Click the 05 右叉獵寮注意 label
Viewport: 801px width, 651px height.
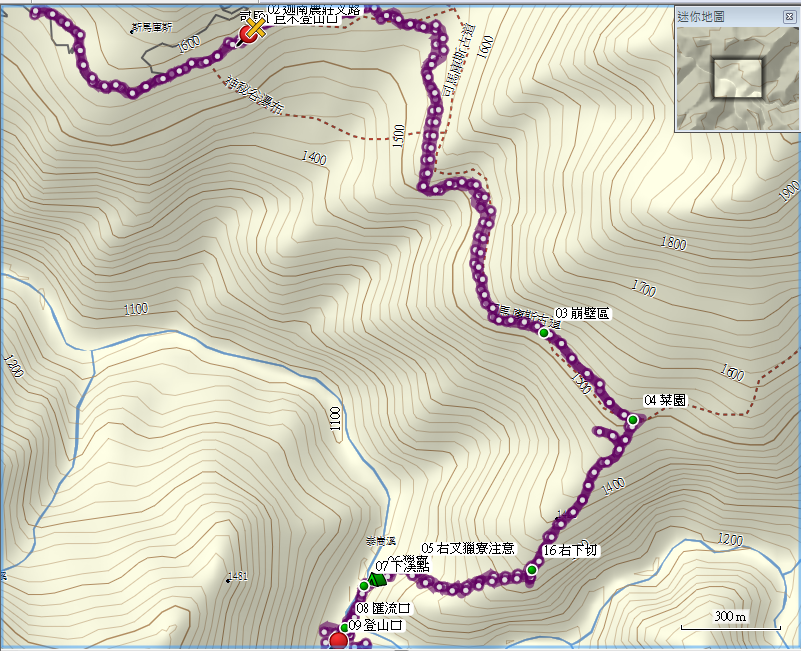coord(467,548)
